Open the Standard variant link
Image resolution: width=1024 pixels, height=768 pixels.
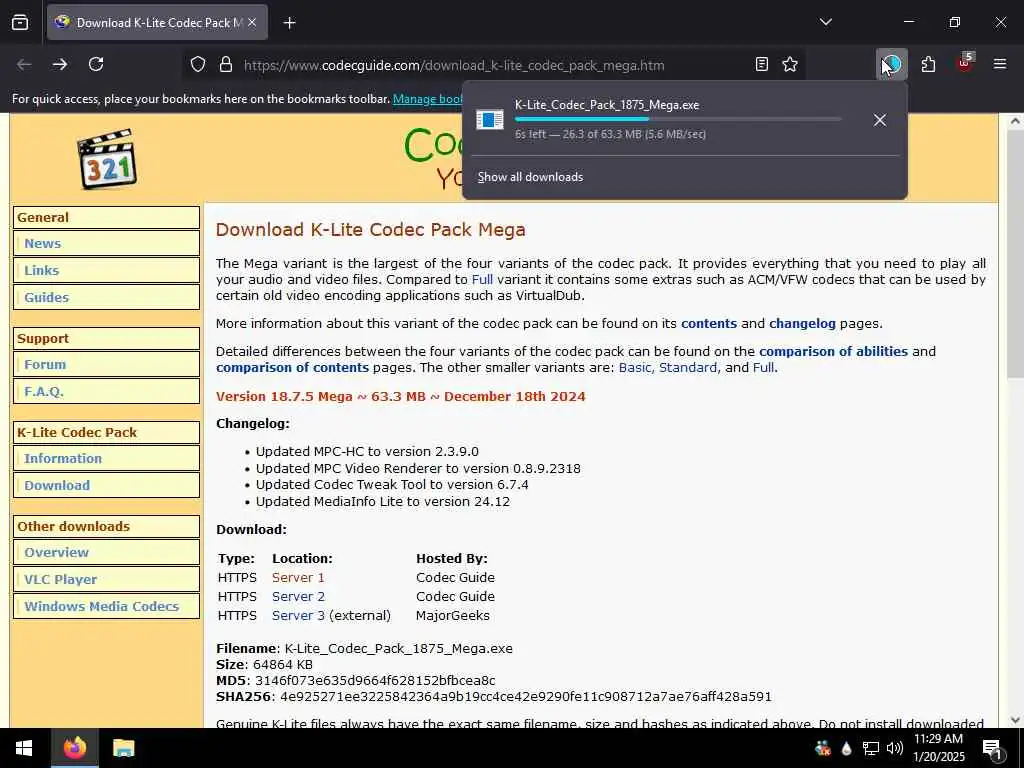coord(688,367)
